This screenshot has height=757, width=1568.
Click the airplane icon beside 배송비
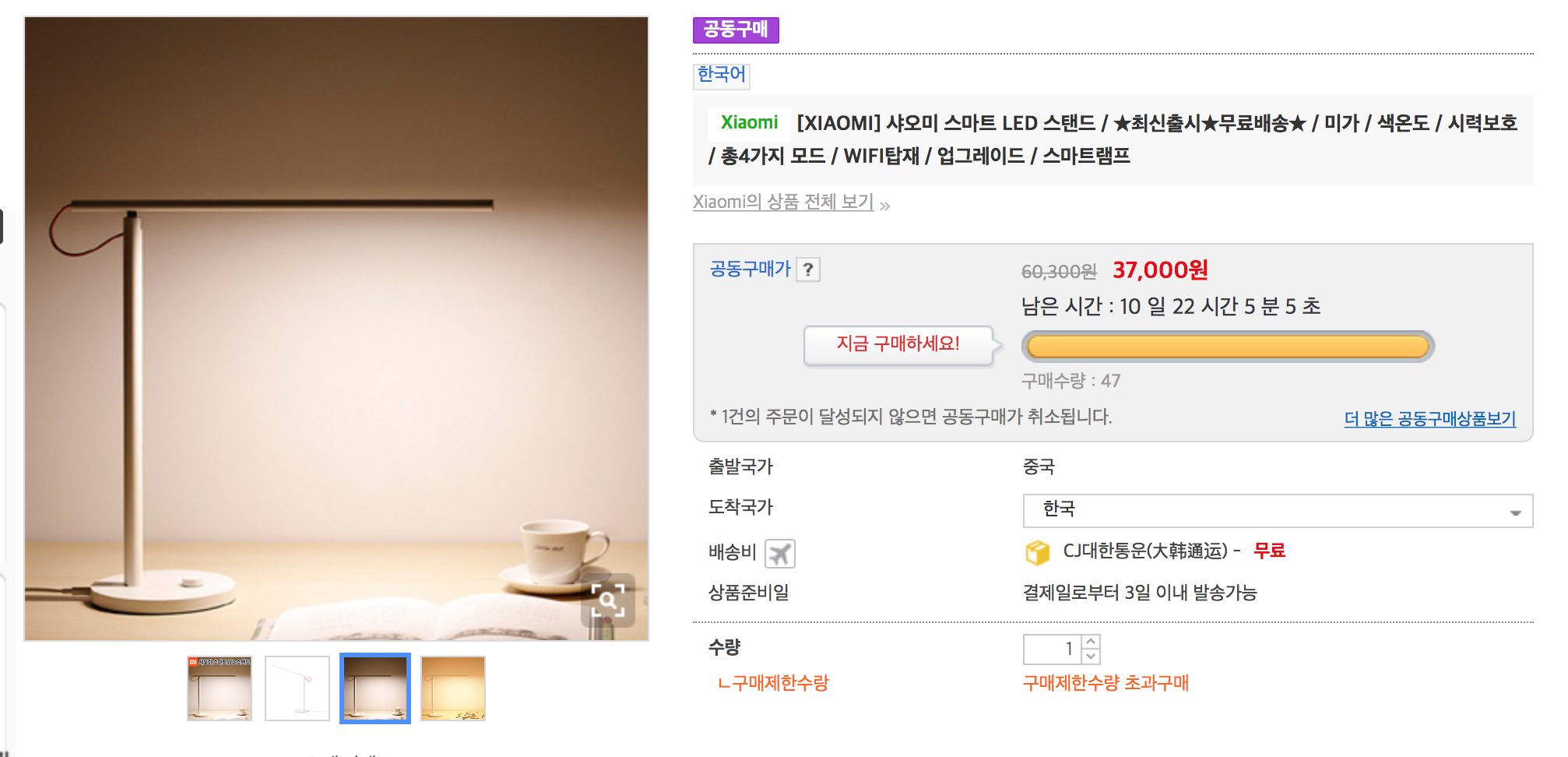click(x=779, y=554)
